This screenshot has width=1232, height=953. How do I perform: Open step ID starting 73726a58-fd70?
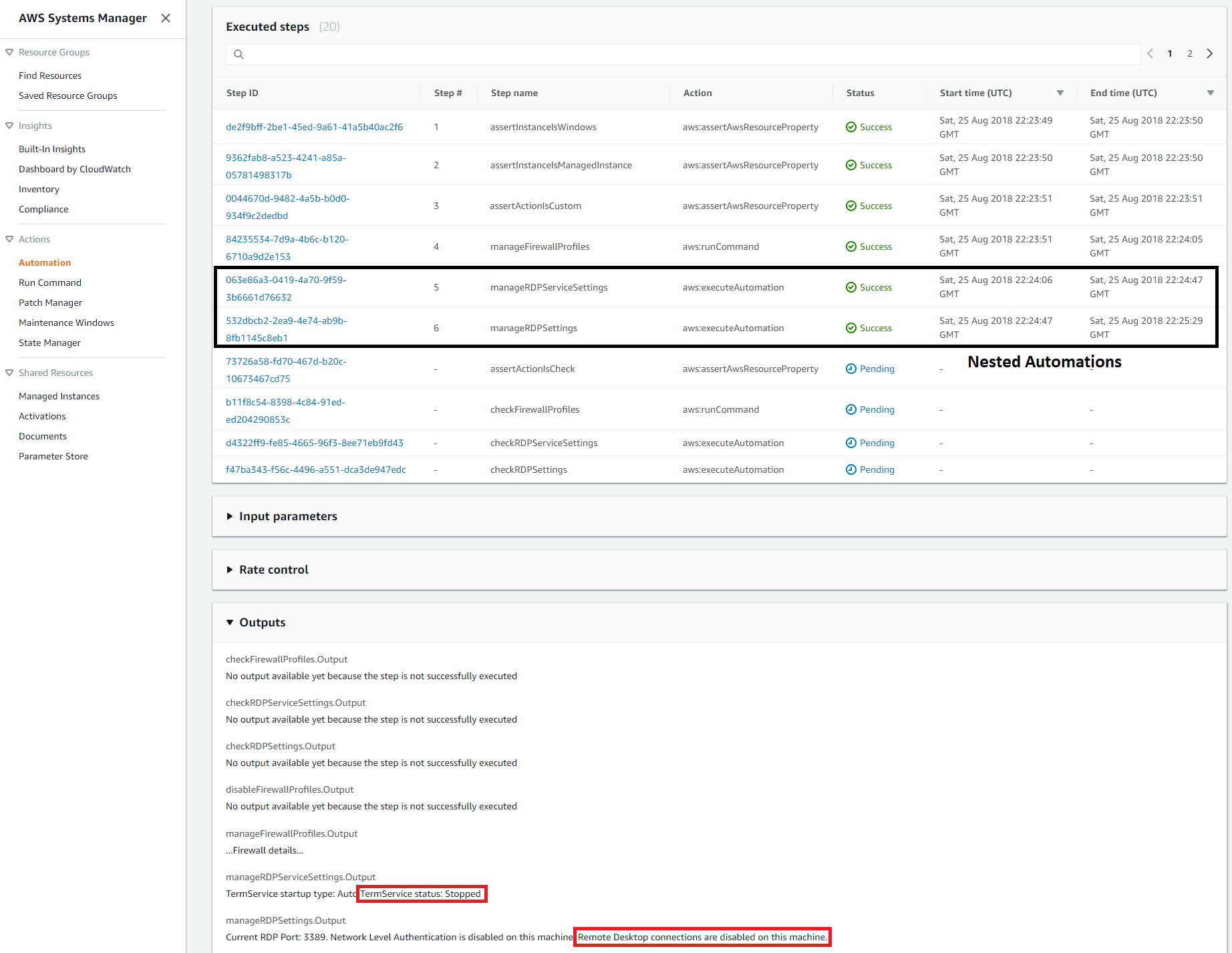click(286, 370)
